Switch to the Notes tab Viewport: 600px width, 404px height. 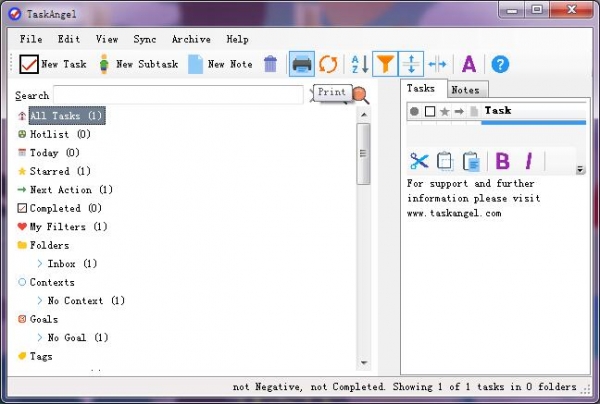point(465,90)
